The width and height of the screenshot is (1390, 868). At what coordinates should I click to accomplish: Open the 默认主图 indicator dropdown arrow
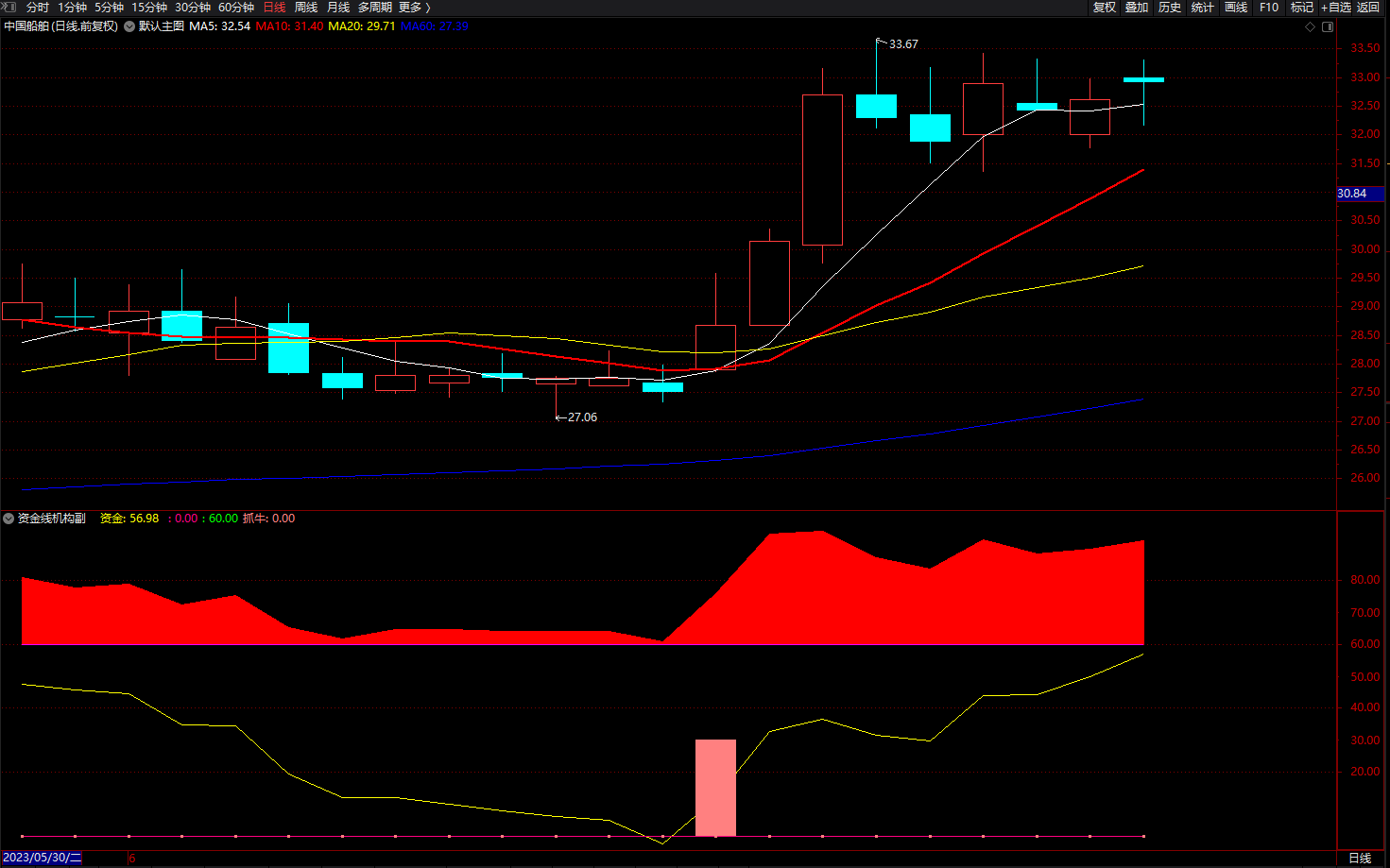[129, 26]
